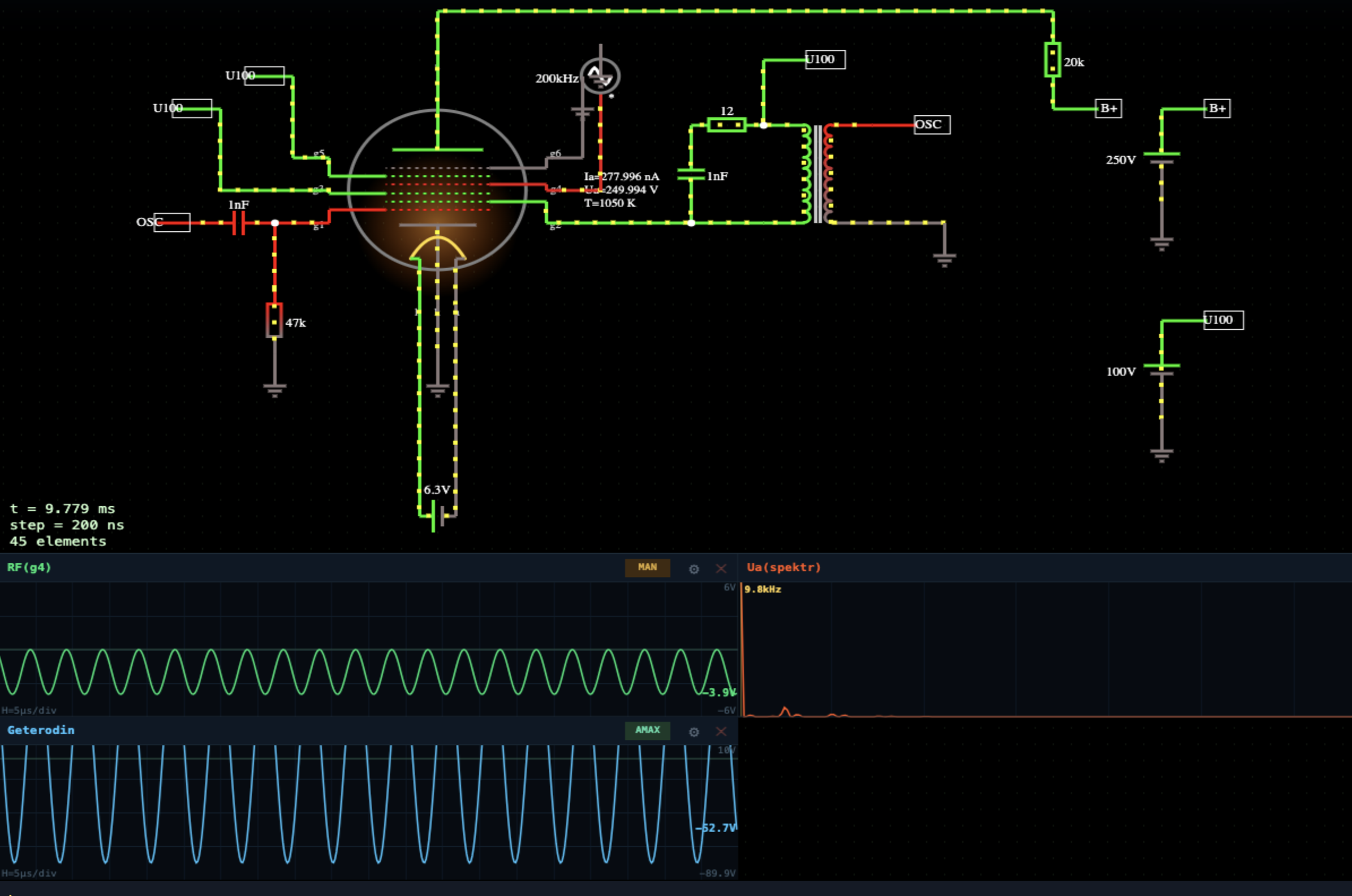Open settings gear of RF(g4) scope
Image resolution: width=1352 pixels, height=896 pixels.
coord(694,569)
